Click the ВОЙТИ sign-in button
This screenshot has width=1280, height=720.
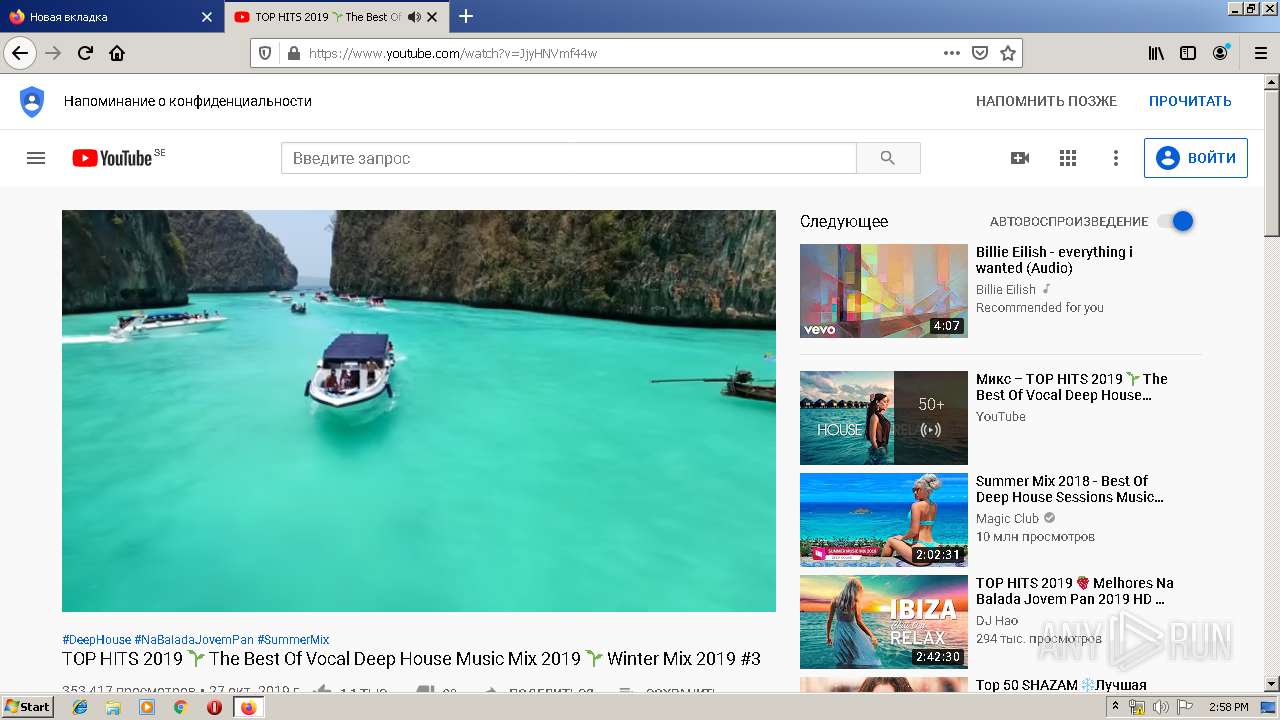click(x=1196, y=158)
